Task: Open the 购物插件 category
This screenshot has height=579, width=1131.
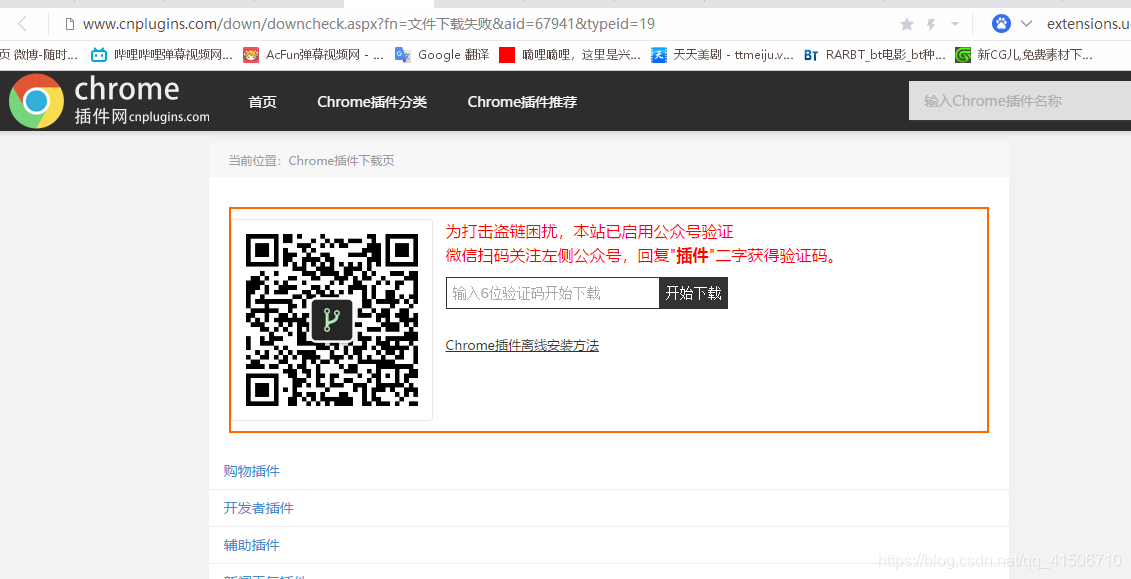Action: [251, 472]
